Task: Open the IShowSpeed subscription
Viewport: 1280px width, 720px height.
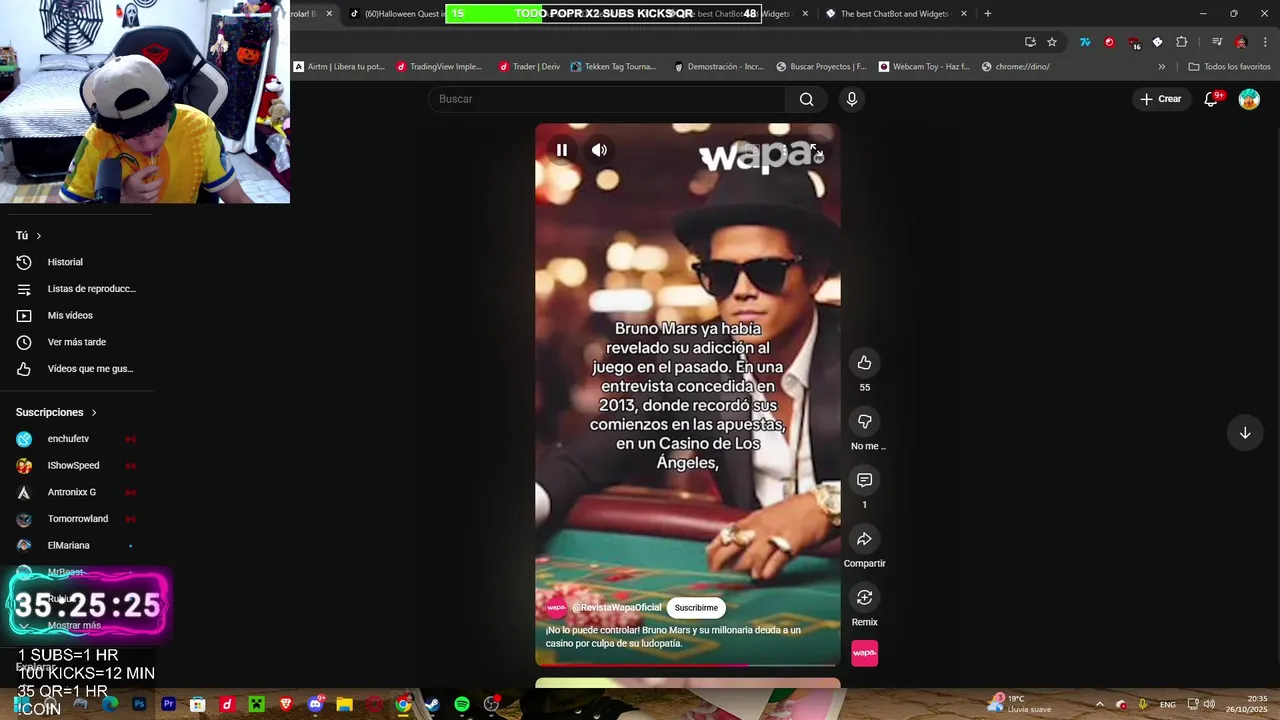Action: 76,466
